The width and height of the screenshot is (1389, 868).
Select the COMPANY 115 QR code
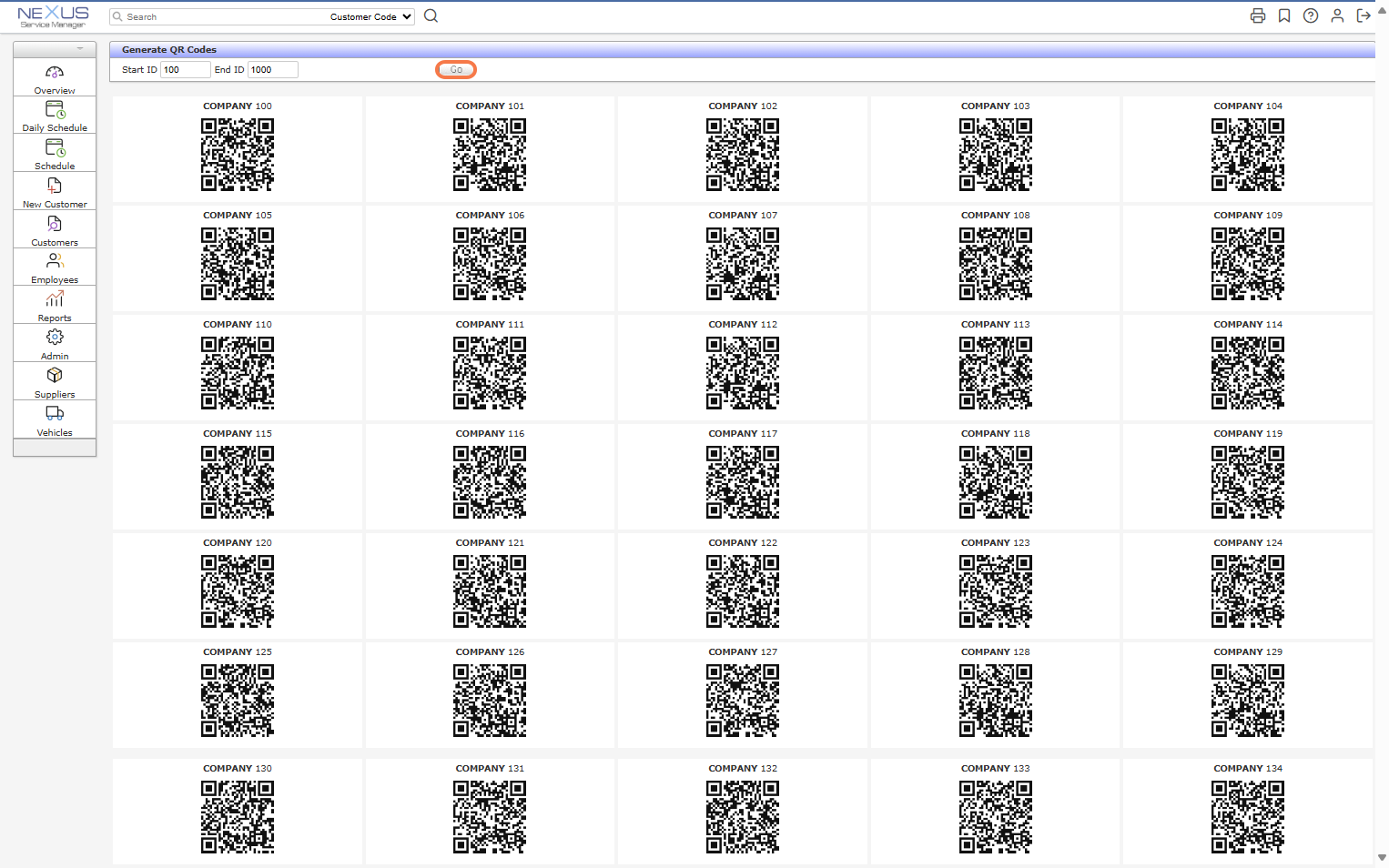click(238, 482)
